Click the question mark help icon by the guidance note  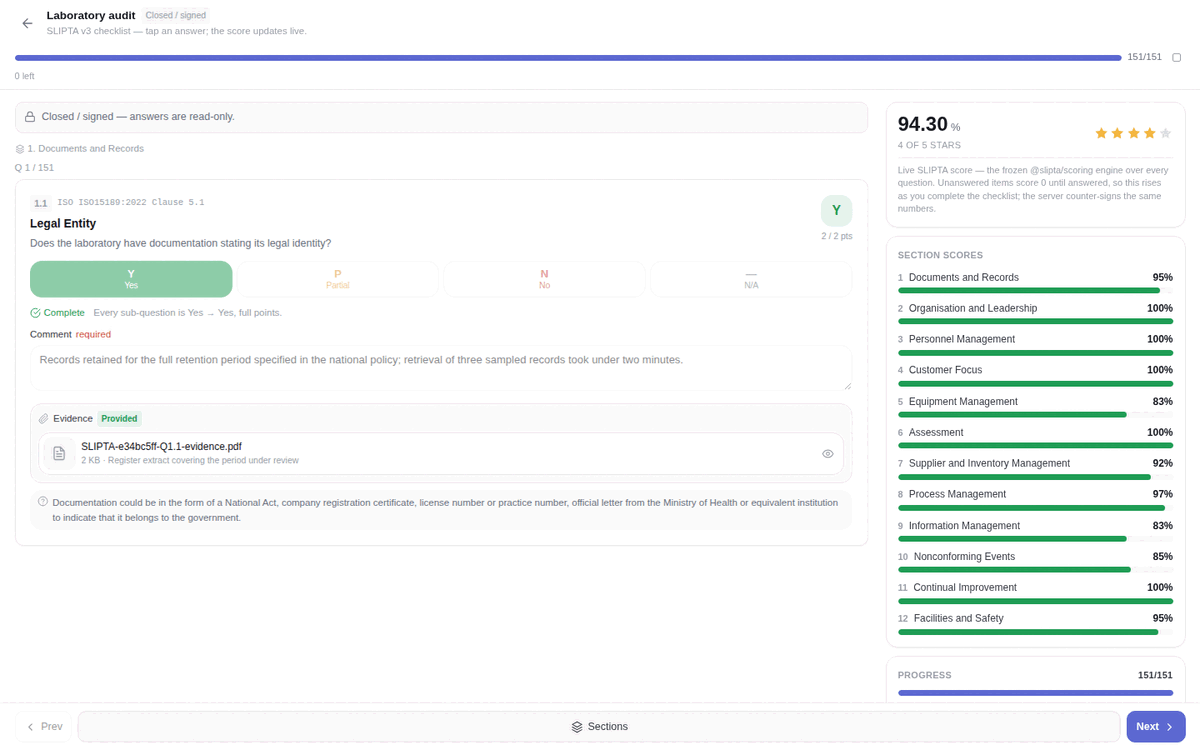(x=43, y=501)
